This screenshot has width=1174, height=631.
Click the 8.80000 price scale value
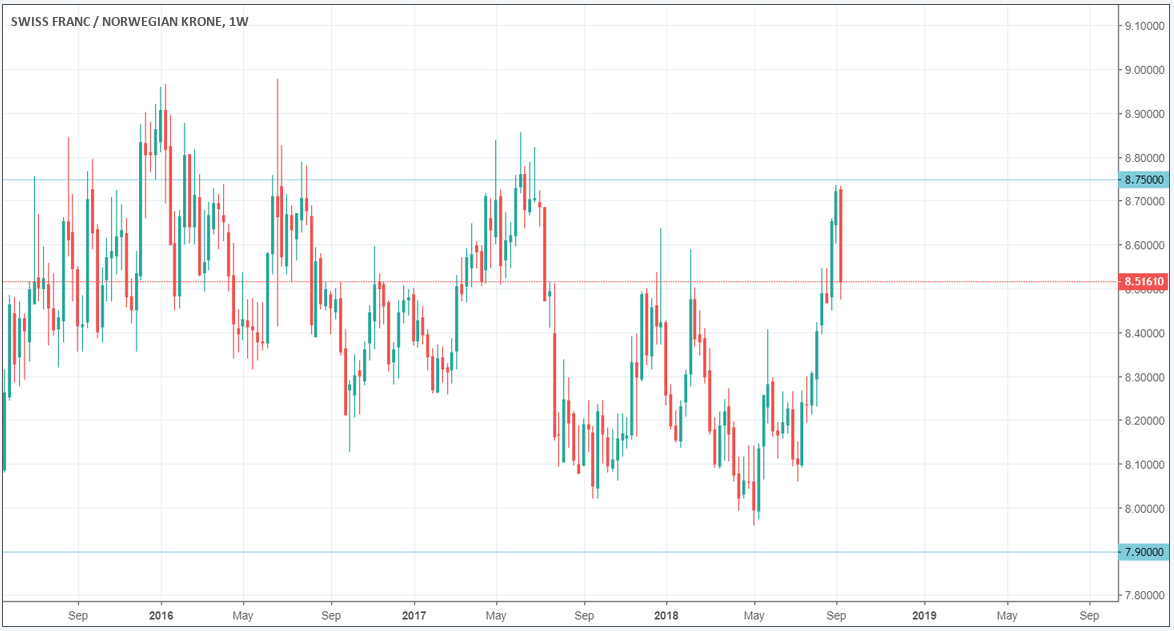pyautogui.click(x=1145, y=158)
